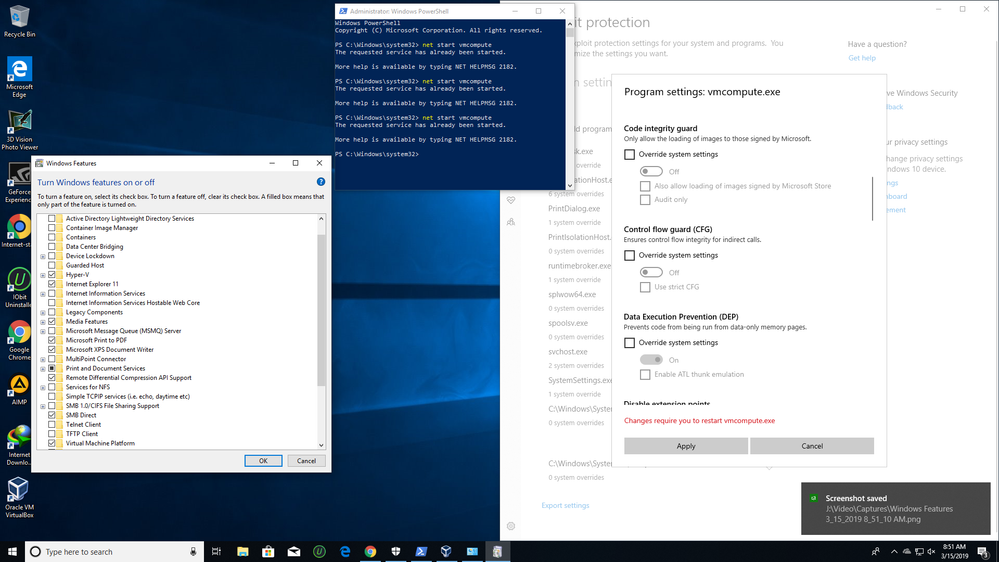The height and width of the screenshot is (562, 999).
Task: Check Override system settings for Code integrity guard
Action: pyautogui.click(x=629, y=154)
